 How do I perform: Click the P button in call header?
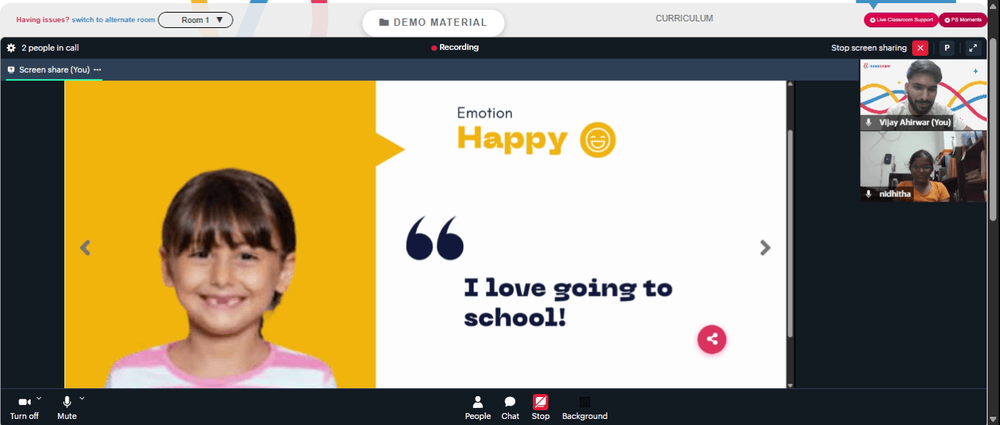(x=947, y=48)
